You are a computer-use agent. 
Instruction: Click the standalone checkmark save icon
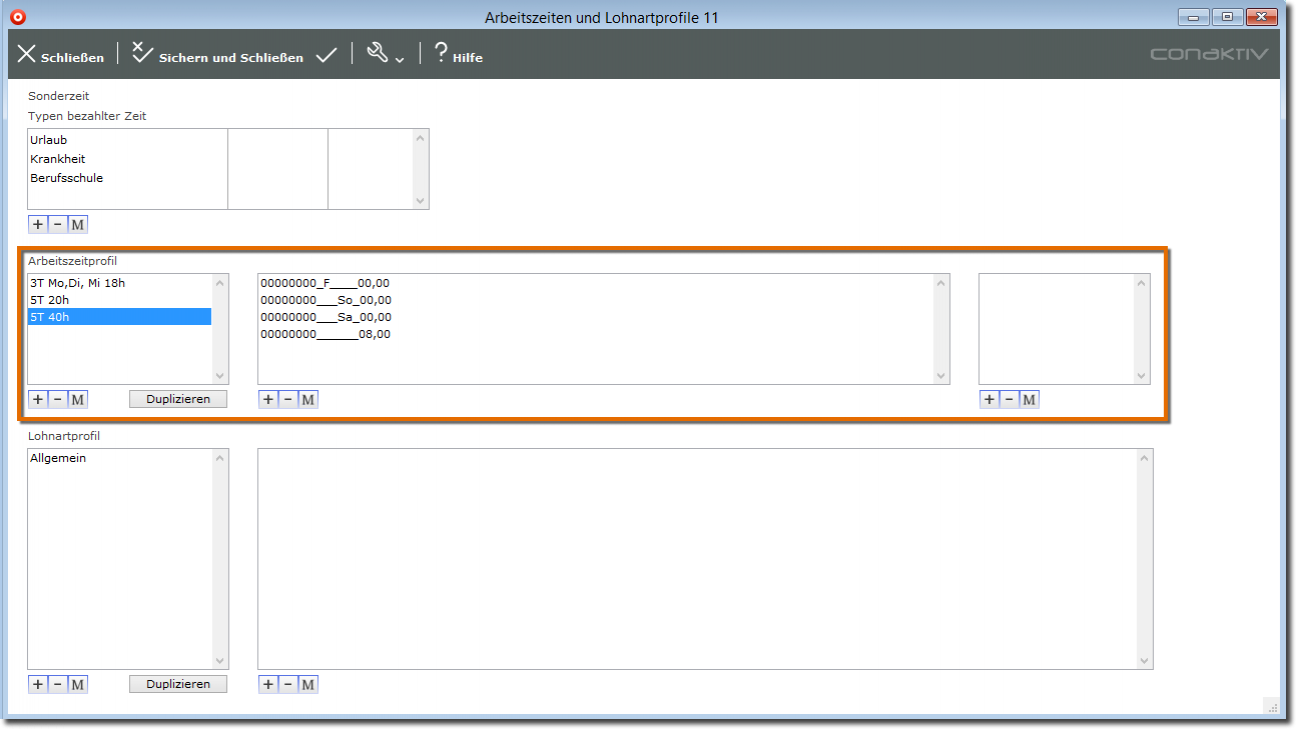pos(326,56)
